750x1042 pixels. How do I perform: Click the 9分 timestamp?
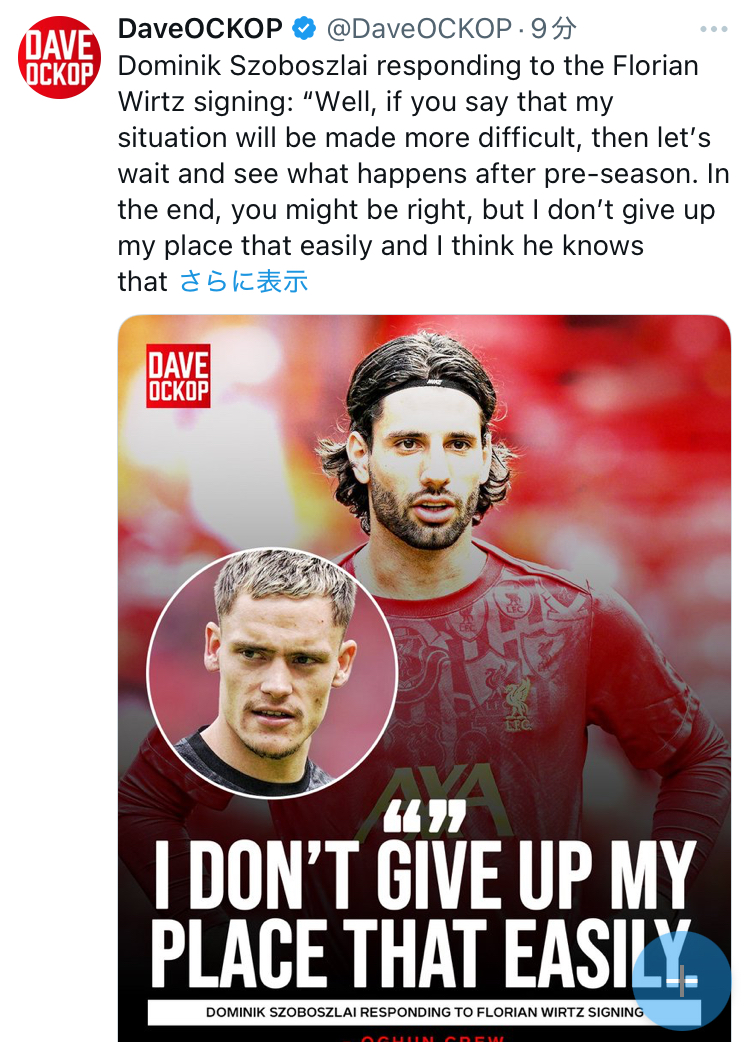[x=553, y=29]
